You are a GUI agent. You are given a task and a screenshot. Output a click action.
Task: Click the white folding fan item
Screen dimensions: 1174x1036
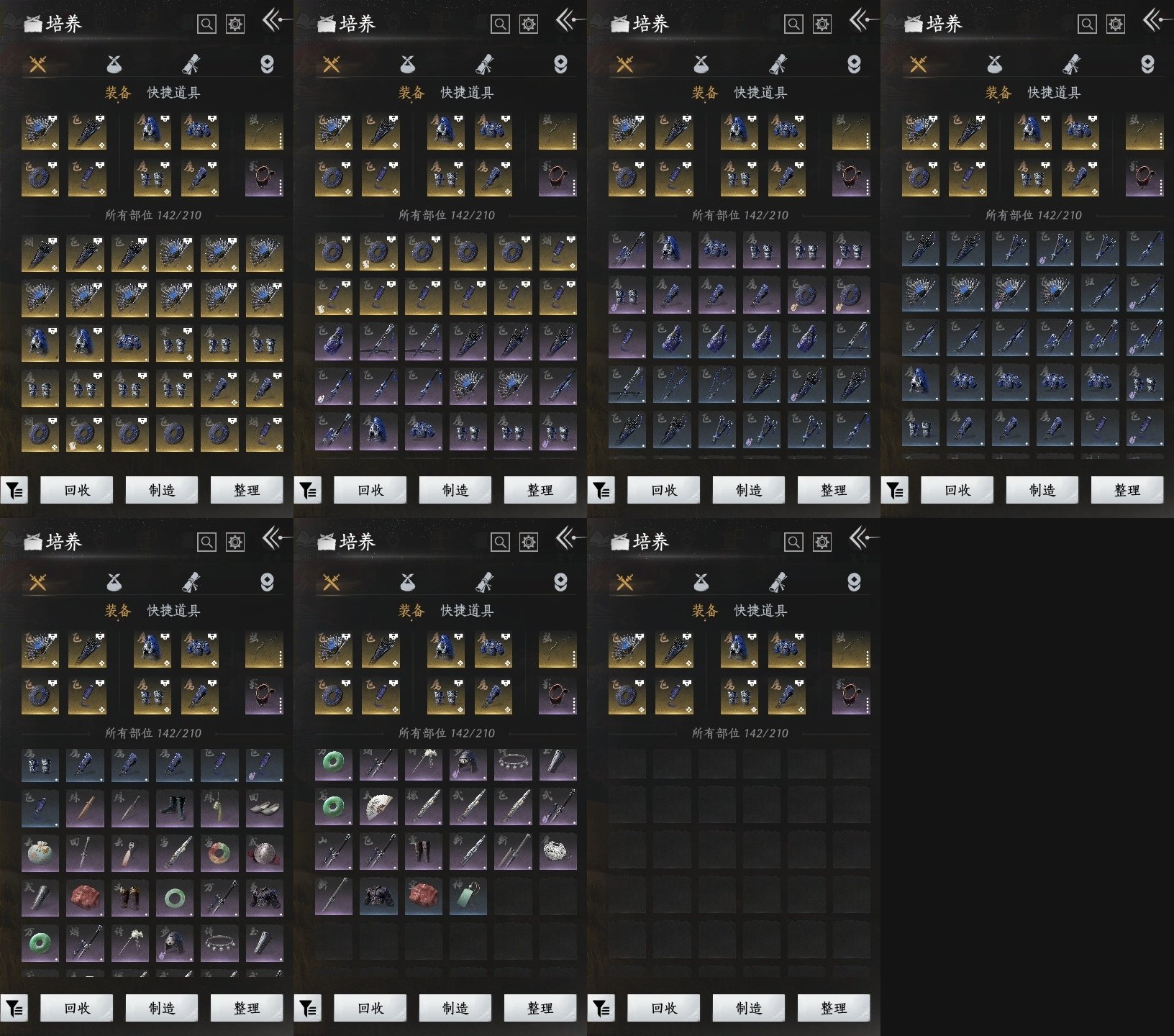378,807
